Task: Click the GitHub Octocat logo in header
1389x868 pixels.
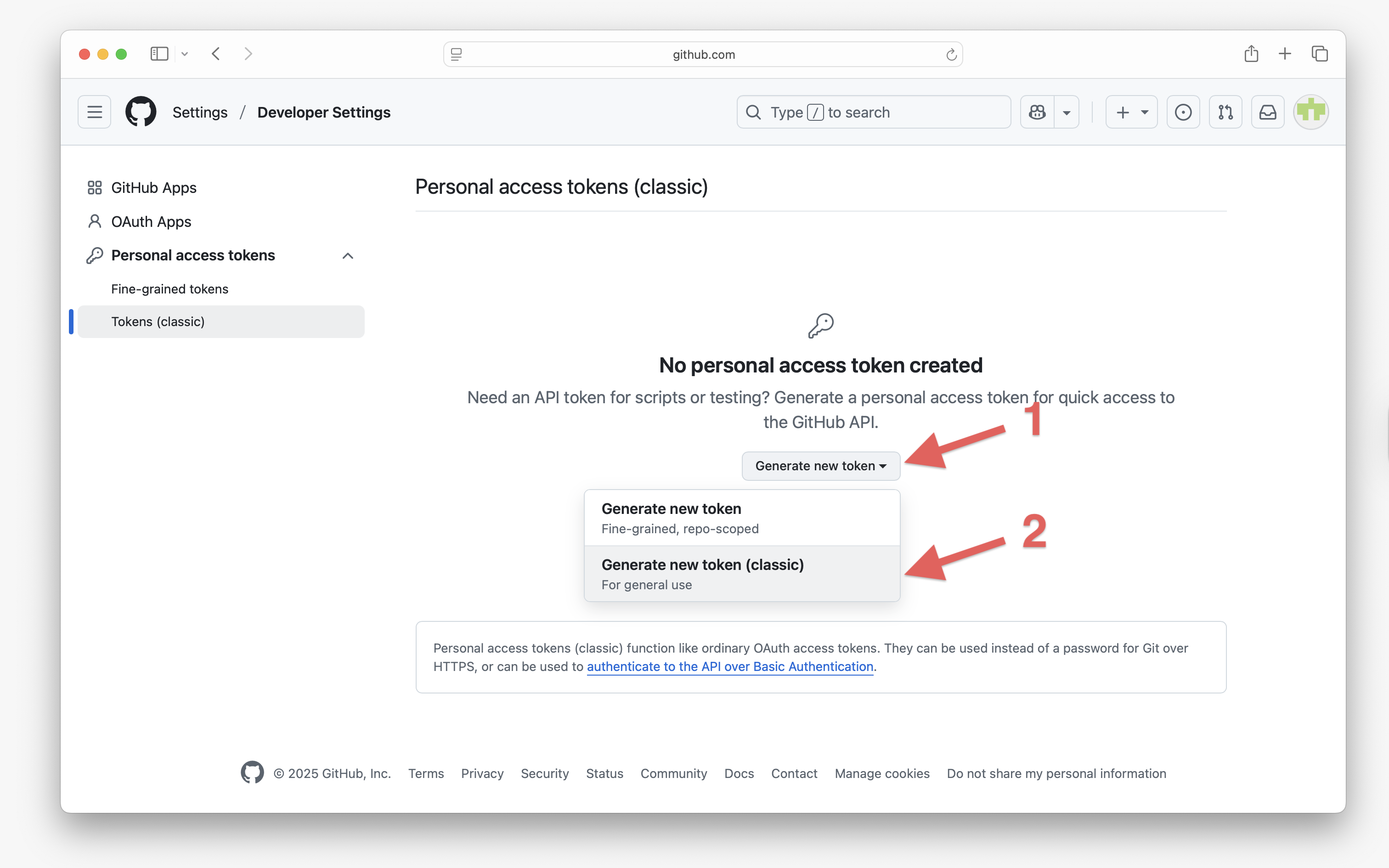Action: pyautogui.click(x=141, y=112)
